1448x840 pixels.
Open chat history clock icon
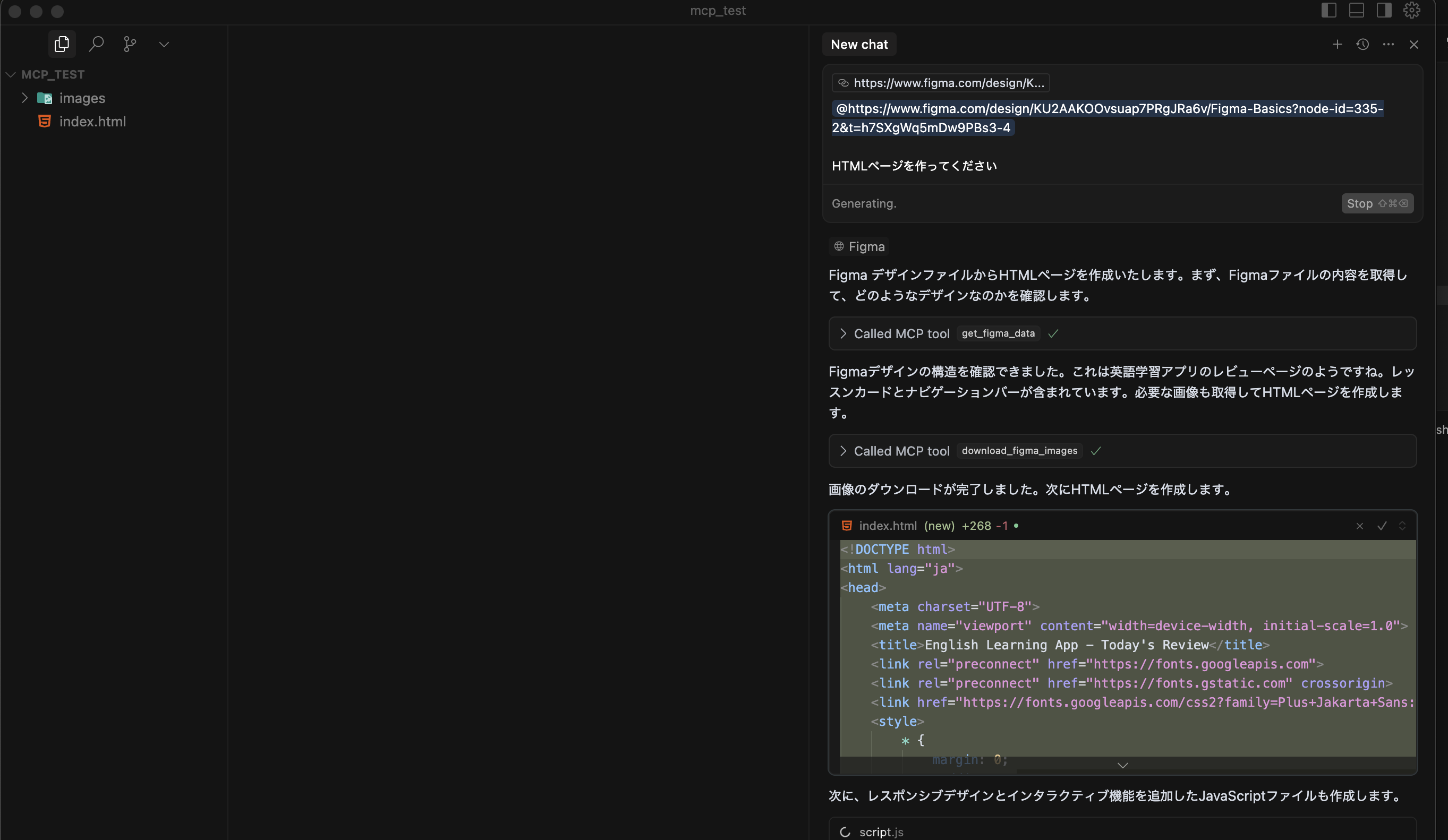[1362, 44]
